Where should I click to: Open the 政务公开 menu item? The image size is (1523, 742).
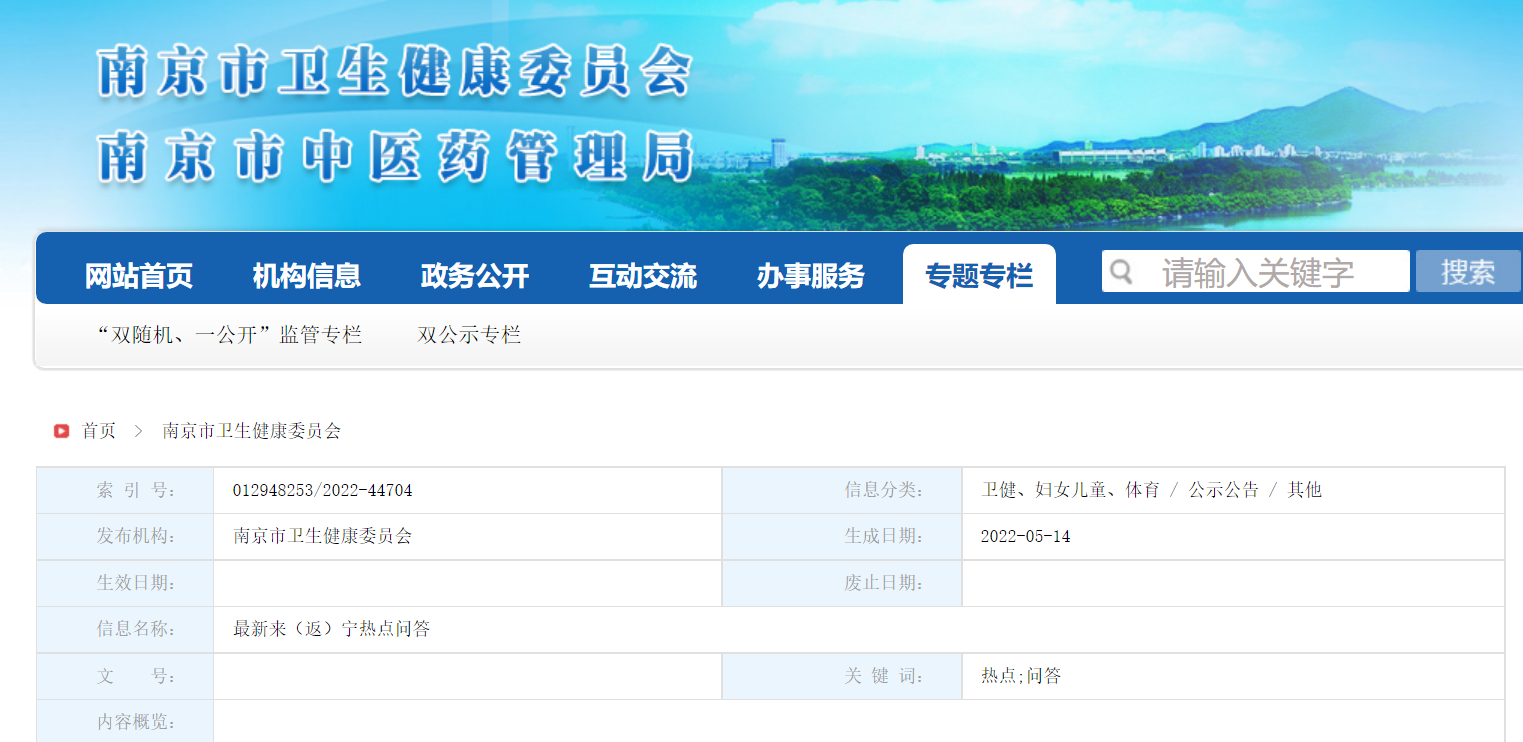click(474, 276)
